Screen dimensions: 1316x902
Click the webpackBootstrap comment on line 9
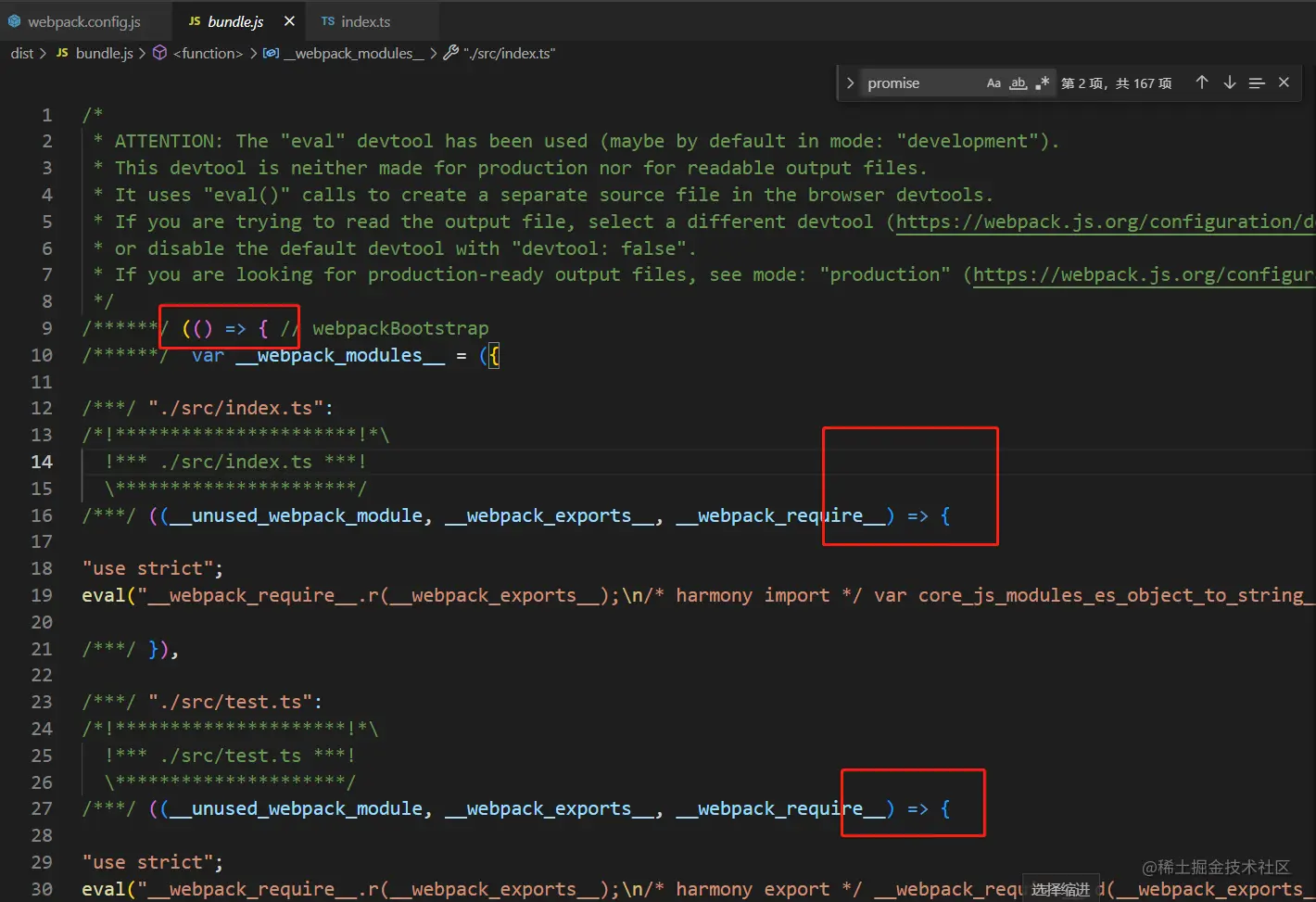coord(400,328)
